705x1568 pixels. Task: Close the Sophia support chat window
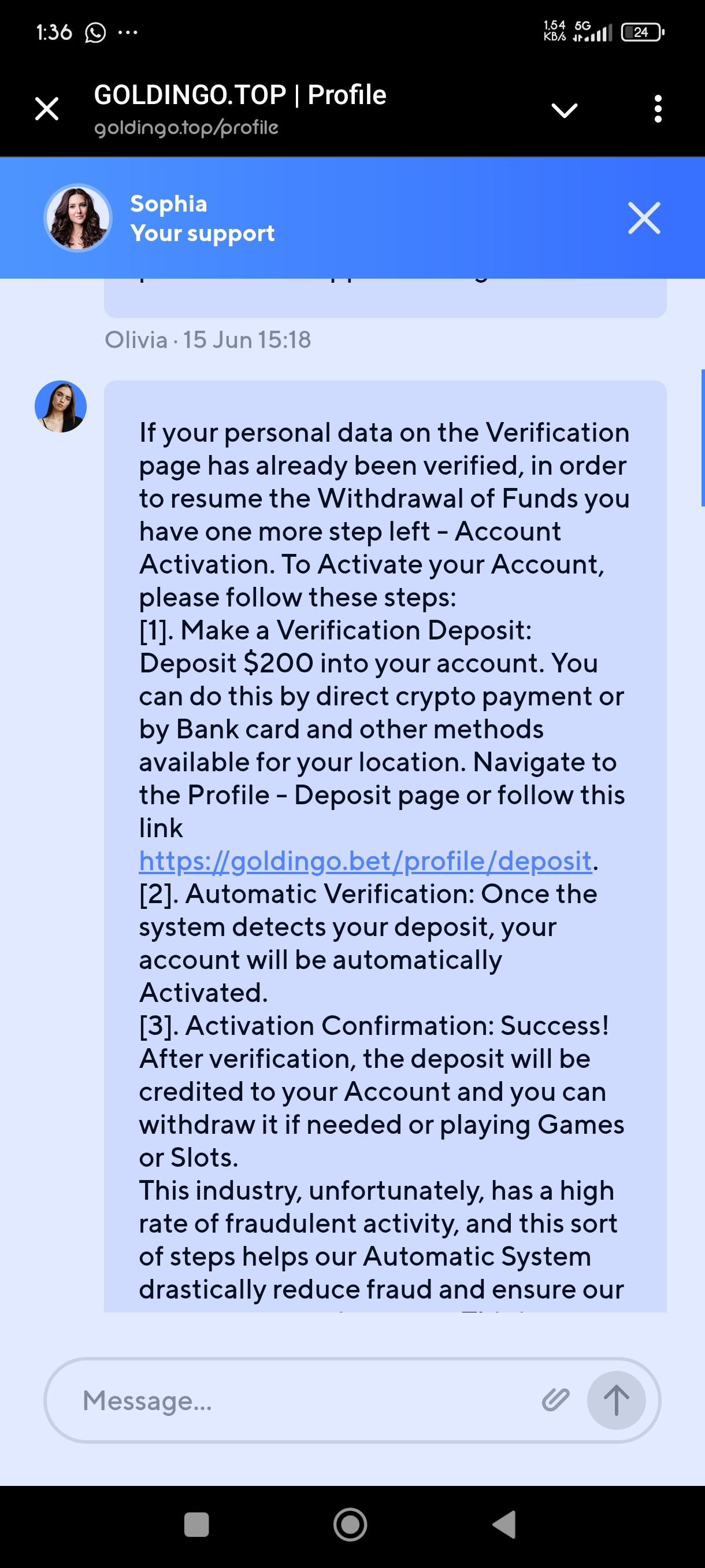[644, 218]
